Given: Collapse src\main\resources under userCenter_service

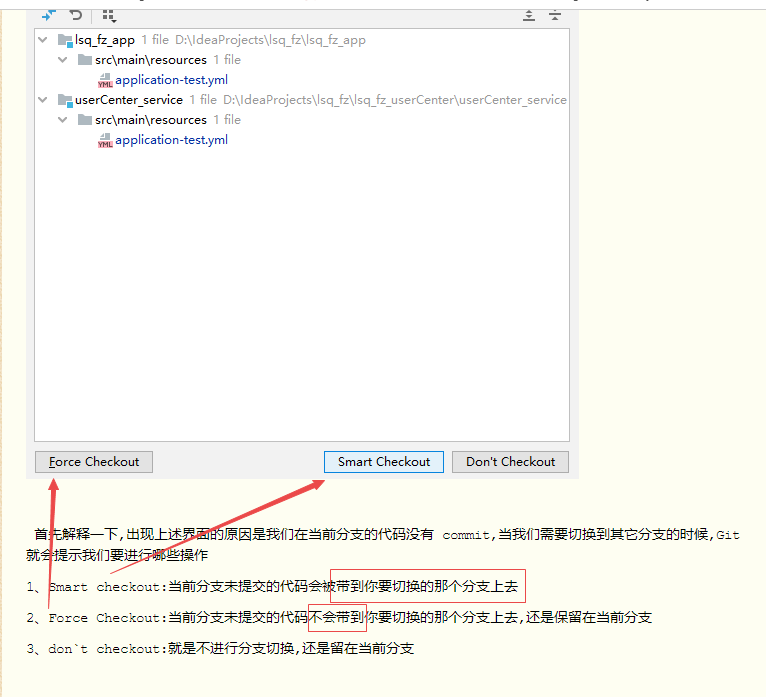Looking at the screenshot, I should coord(63,120).
